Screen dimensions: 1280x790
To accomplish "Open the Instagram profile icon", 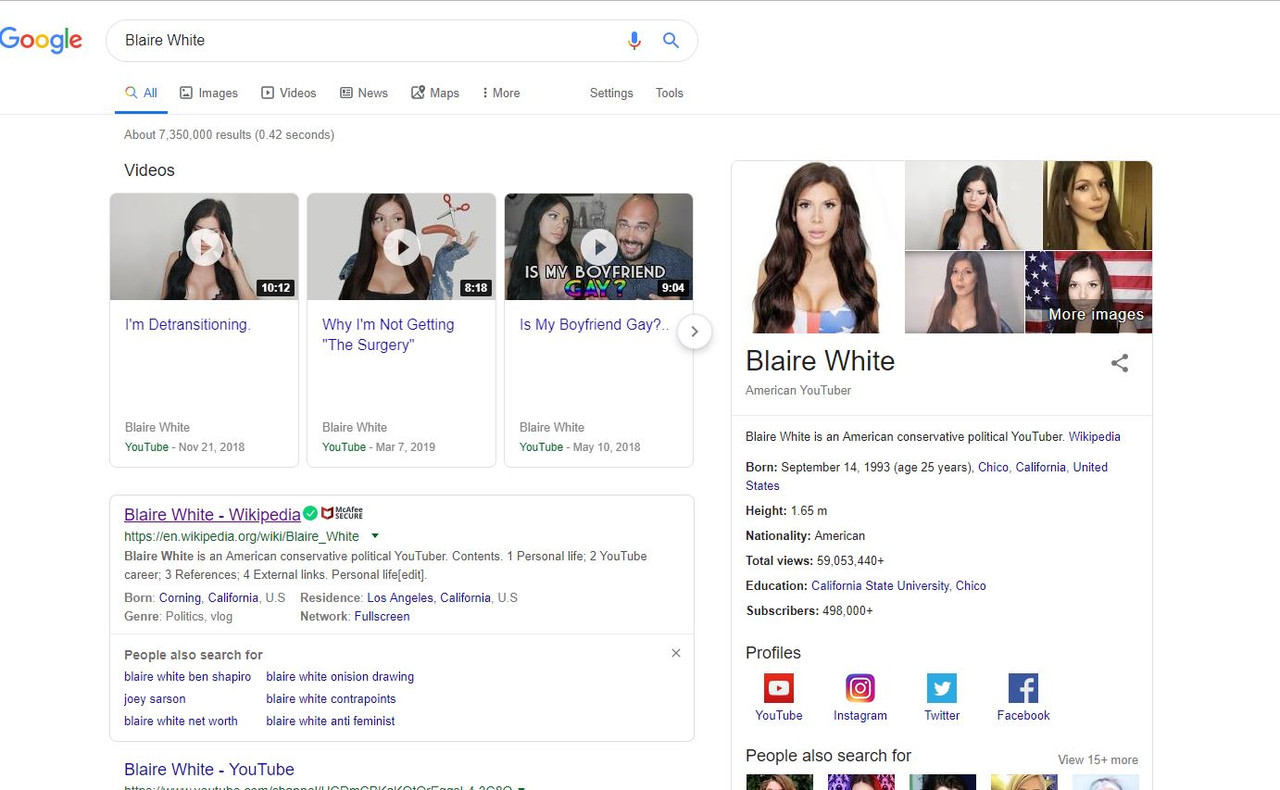I will coord(860,688).
